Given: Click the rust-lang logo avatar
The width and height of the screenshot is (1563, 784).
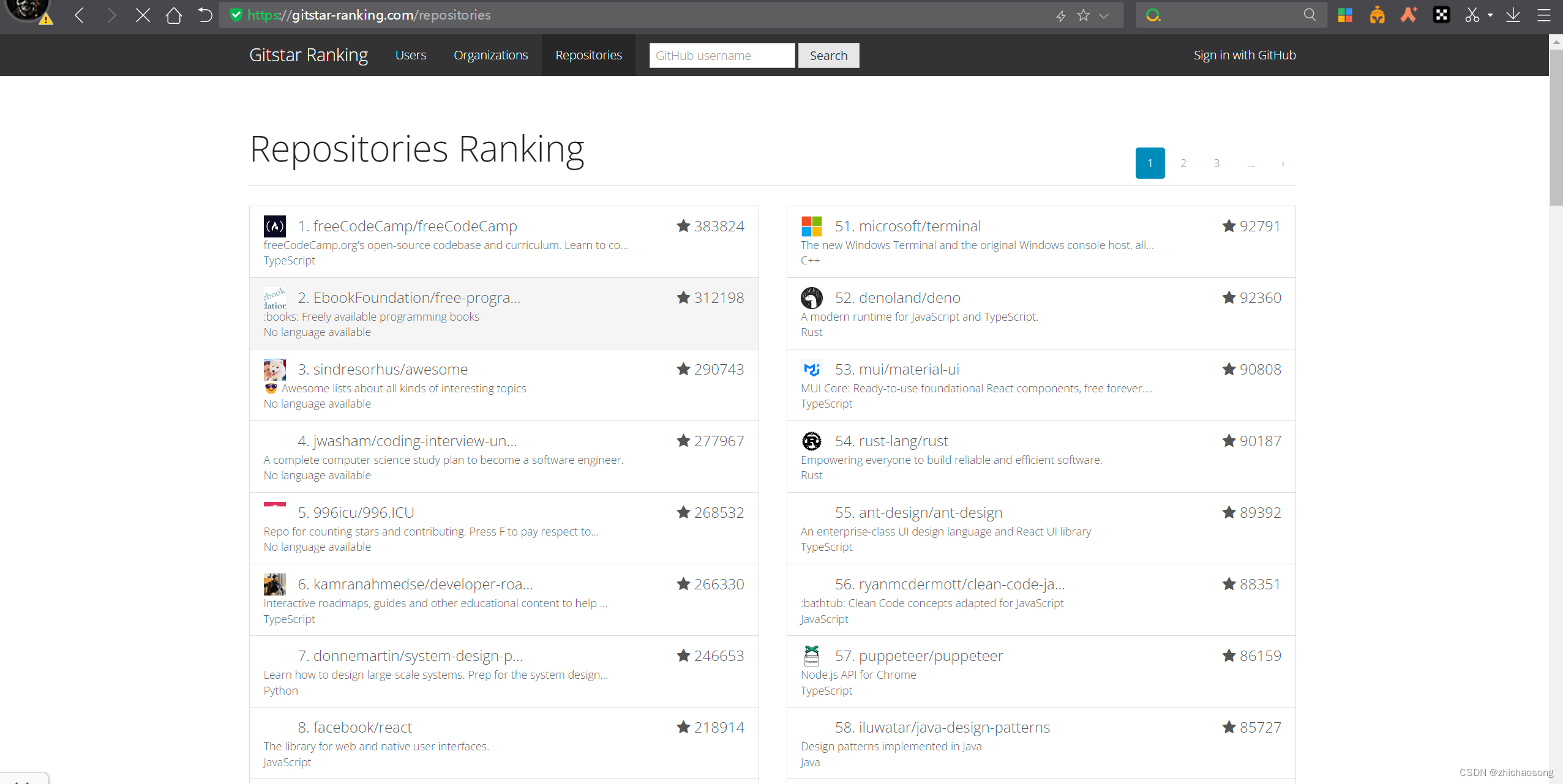Looking at the screenshot, I should click(811, 441).
